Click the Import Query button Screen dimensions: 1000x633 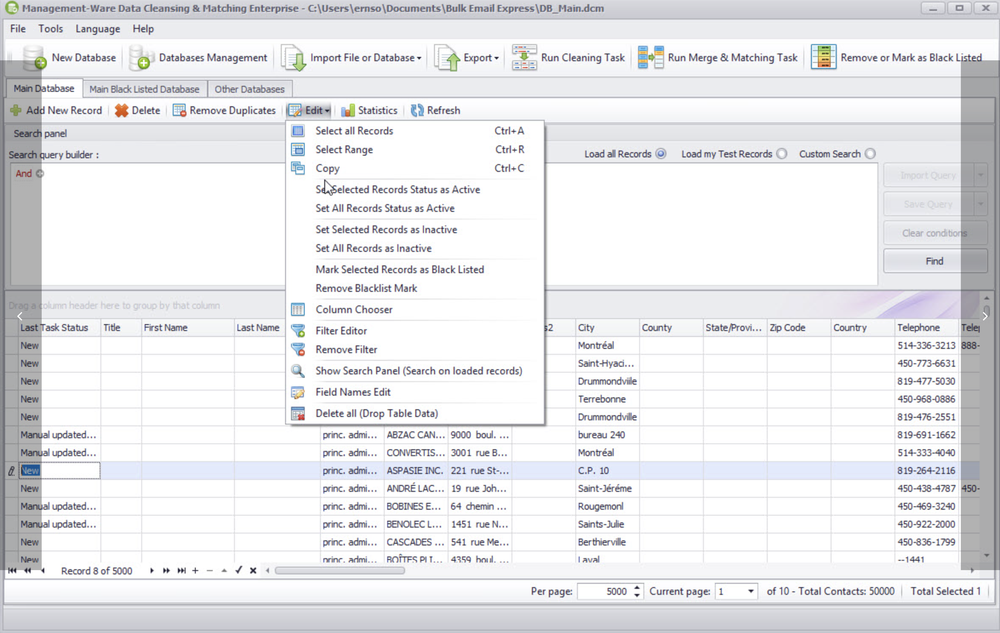pos(928,175)
